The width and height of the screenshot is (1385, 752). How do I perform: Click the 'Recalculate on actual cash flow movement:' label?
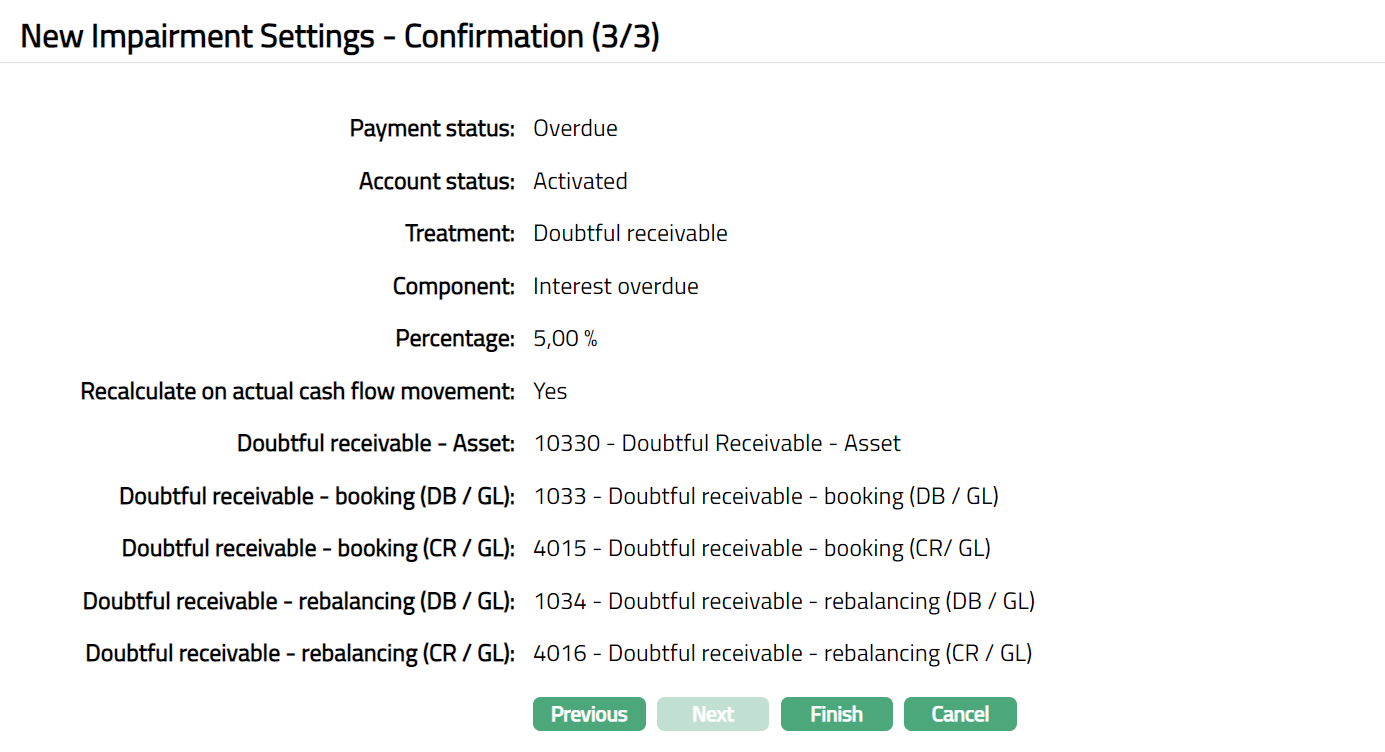(x=298, y=392)
